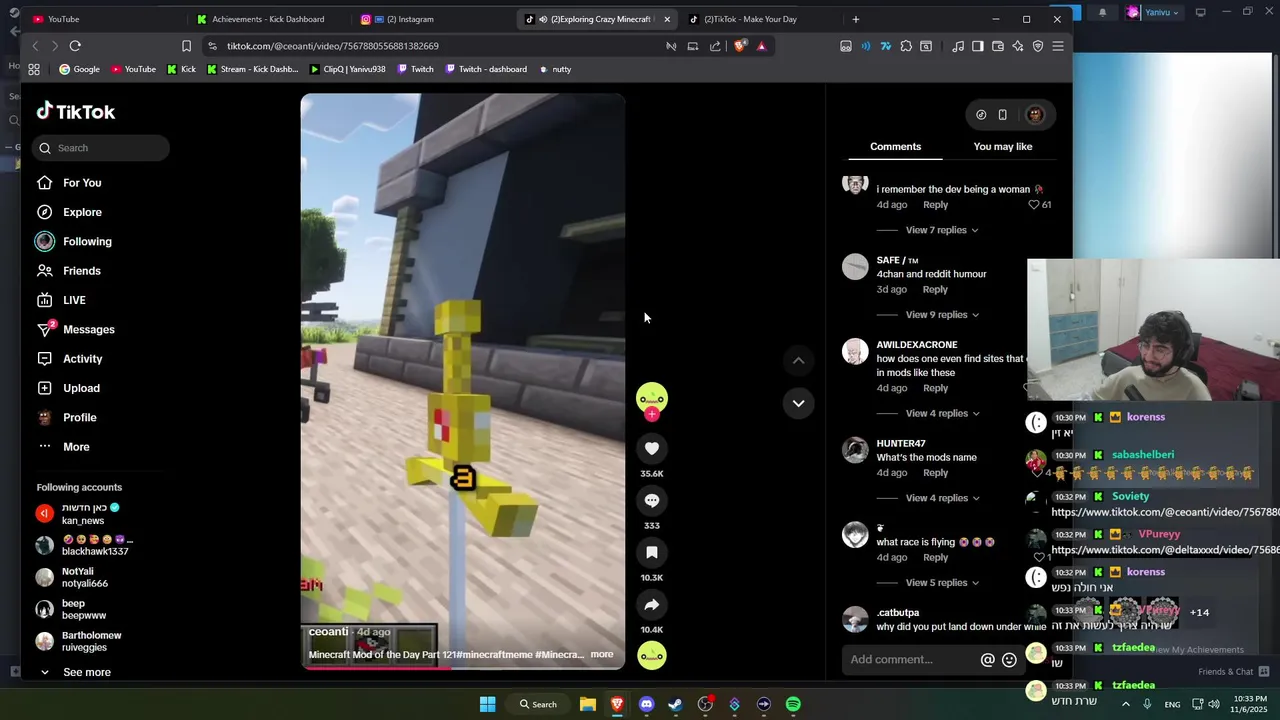Screen dimensions: 1280x720
Task: Open the Brave VPN shield icon
Action: (x=1038, y=46)
